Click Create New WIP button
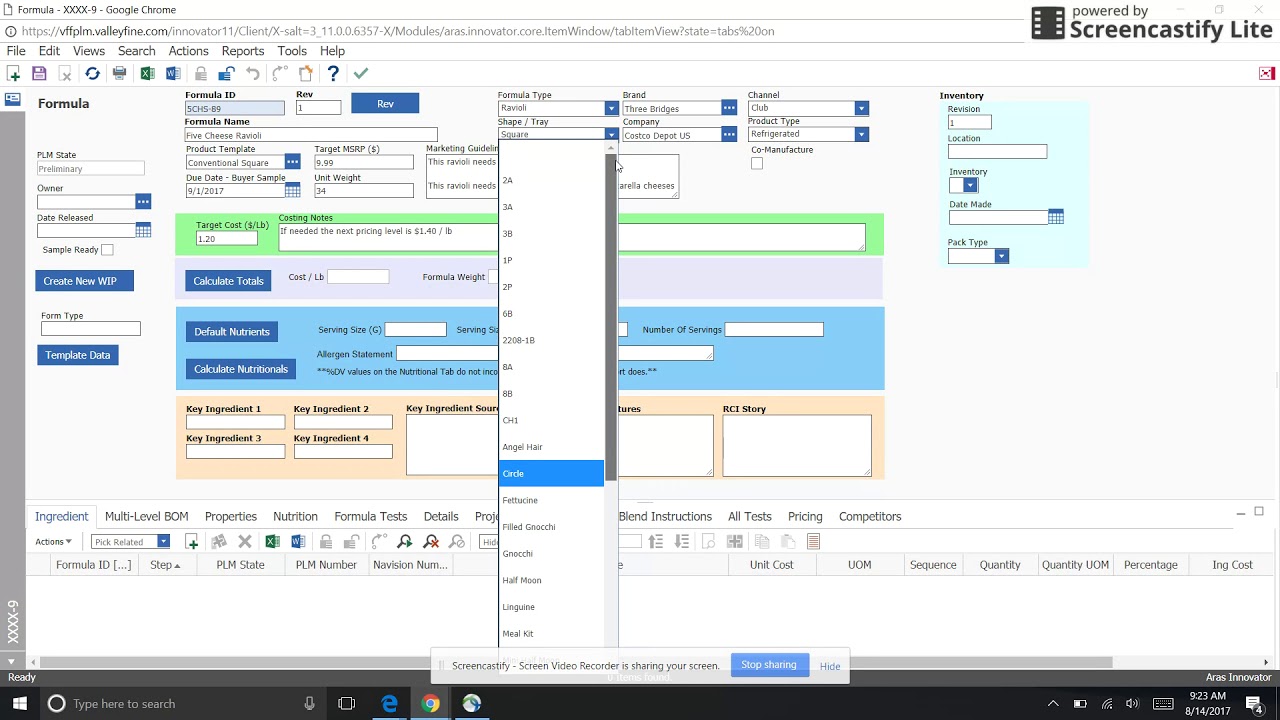The width and height of the screenshot is (1280, 720). (84, 281)
